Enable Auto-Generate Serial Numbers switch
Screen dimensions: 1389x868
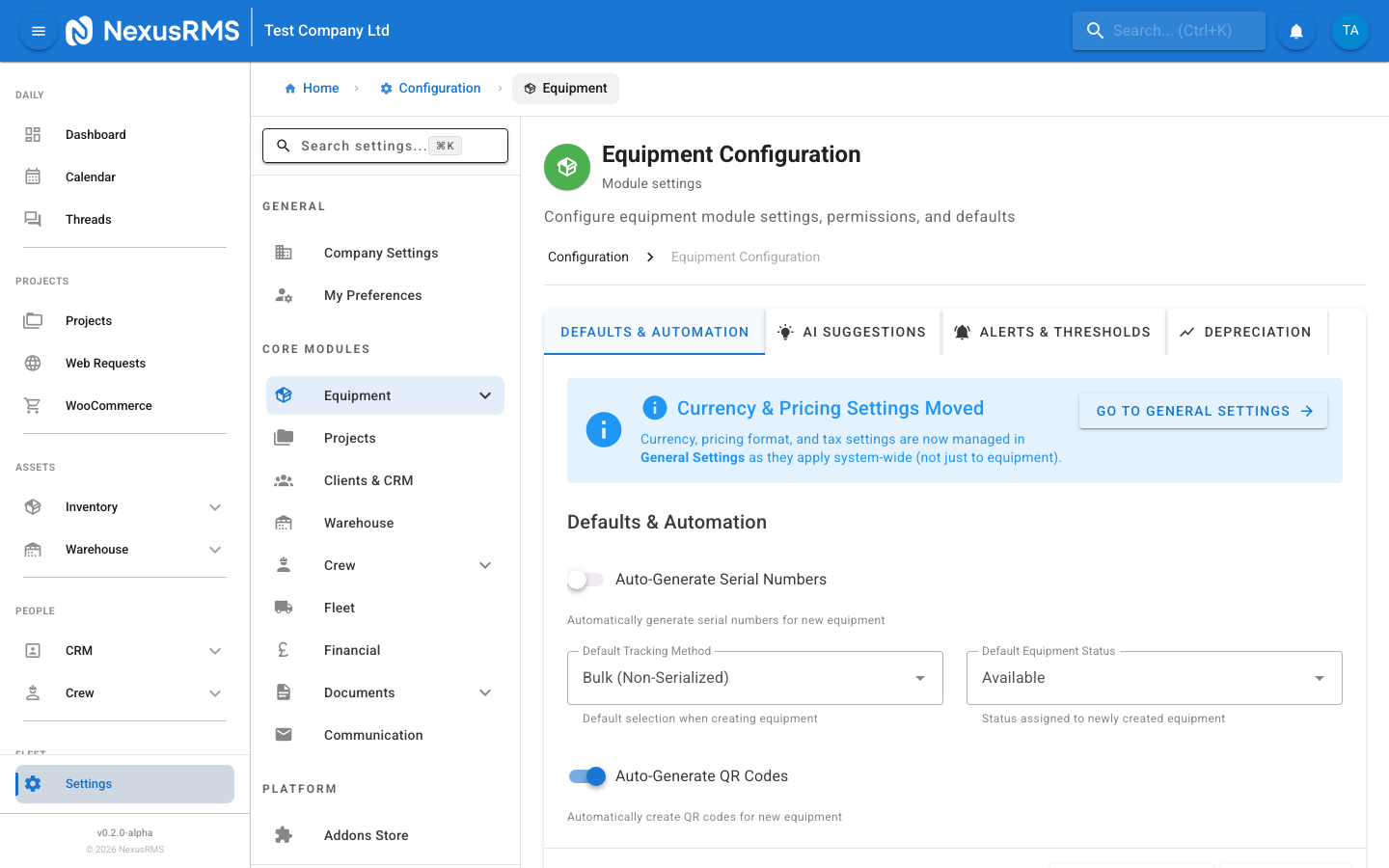click(x=586, y=580)
